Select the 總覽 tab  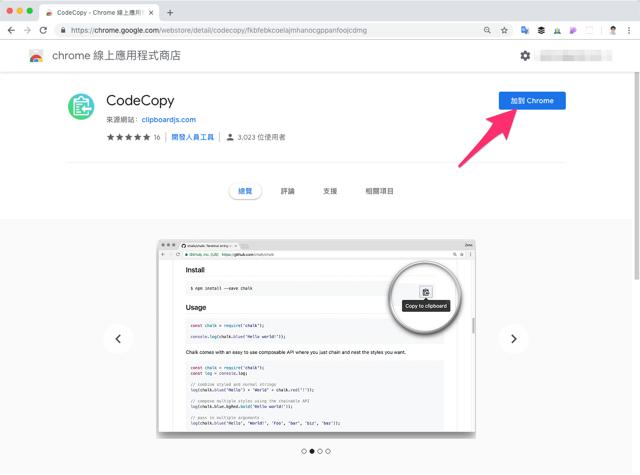coord(245,191)
